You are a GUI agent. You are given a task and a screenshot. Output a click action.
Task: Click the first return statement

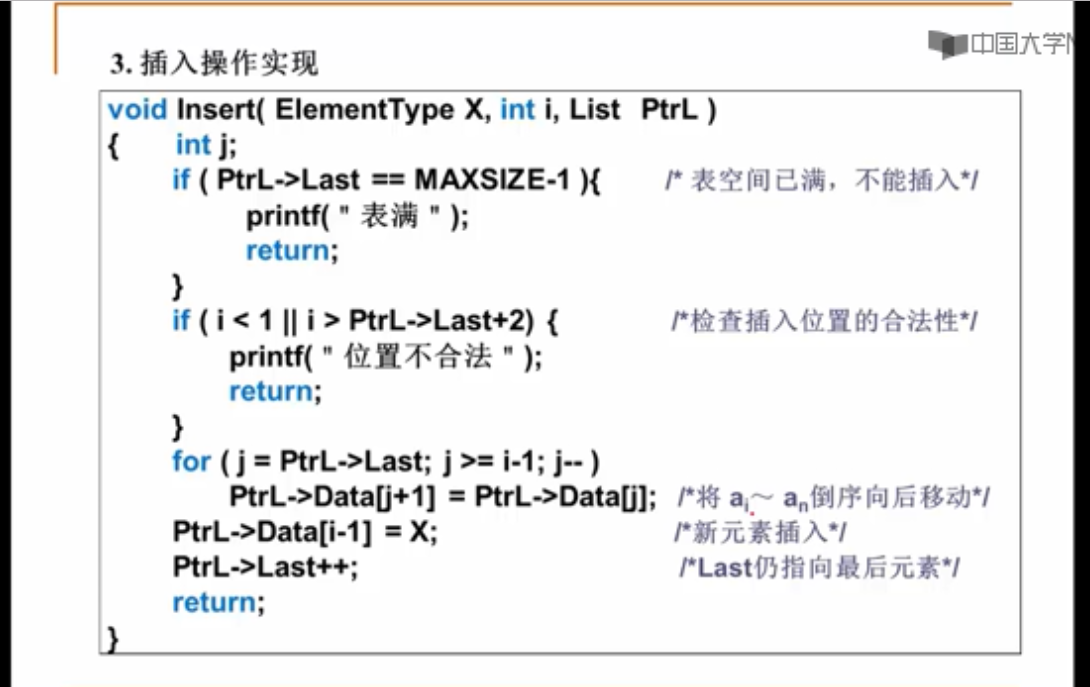(x=292, y=250)
